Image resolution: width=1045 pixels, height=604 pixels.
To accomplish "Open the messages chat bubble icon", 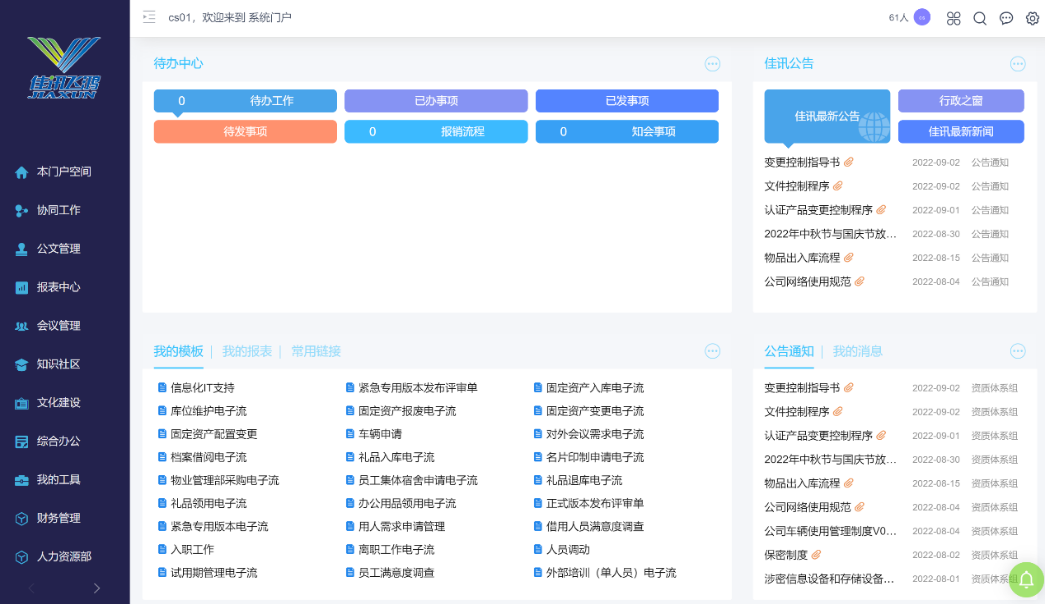I will point(1006,18).
